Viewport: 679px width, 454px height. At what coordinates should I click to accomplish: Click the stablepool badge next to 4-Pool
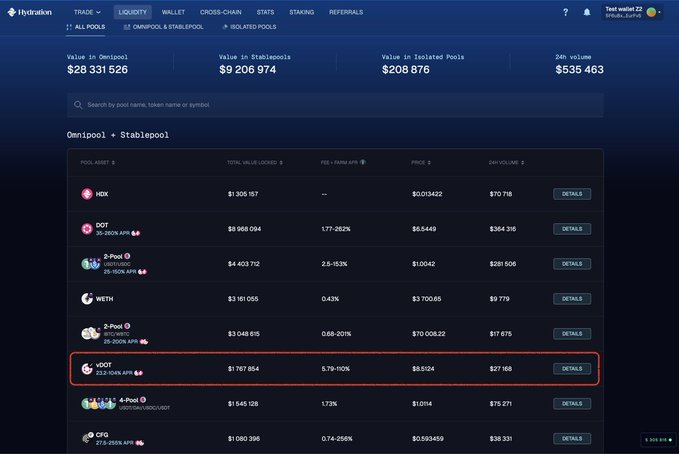click(143, 400)
